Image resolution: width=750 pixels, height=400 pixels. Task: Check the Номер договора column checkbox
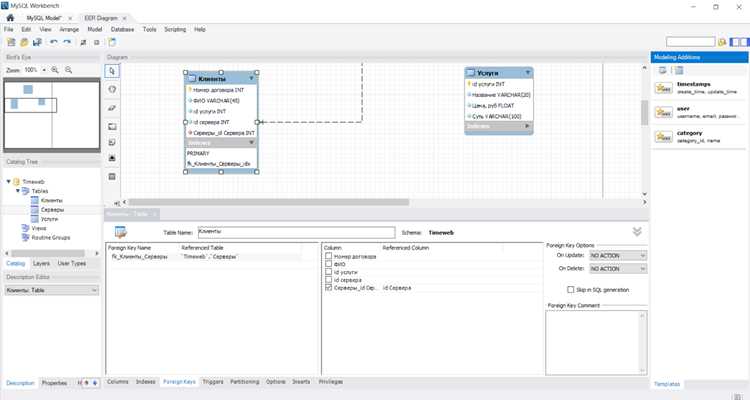pyautogui.click(x=329, y=256)
